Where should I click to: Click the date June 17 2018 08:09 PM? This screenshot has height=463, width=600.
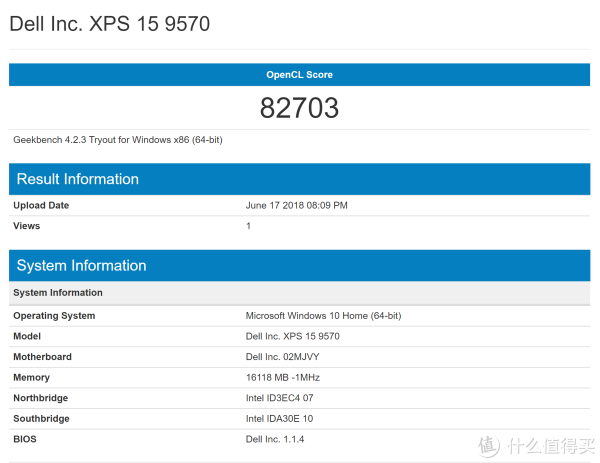[297, 205]
